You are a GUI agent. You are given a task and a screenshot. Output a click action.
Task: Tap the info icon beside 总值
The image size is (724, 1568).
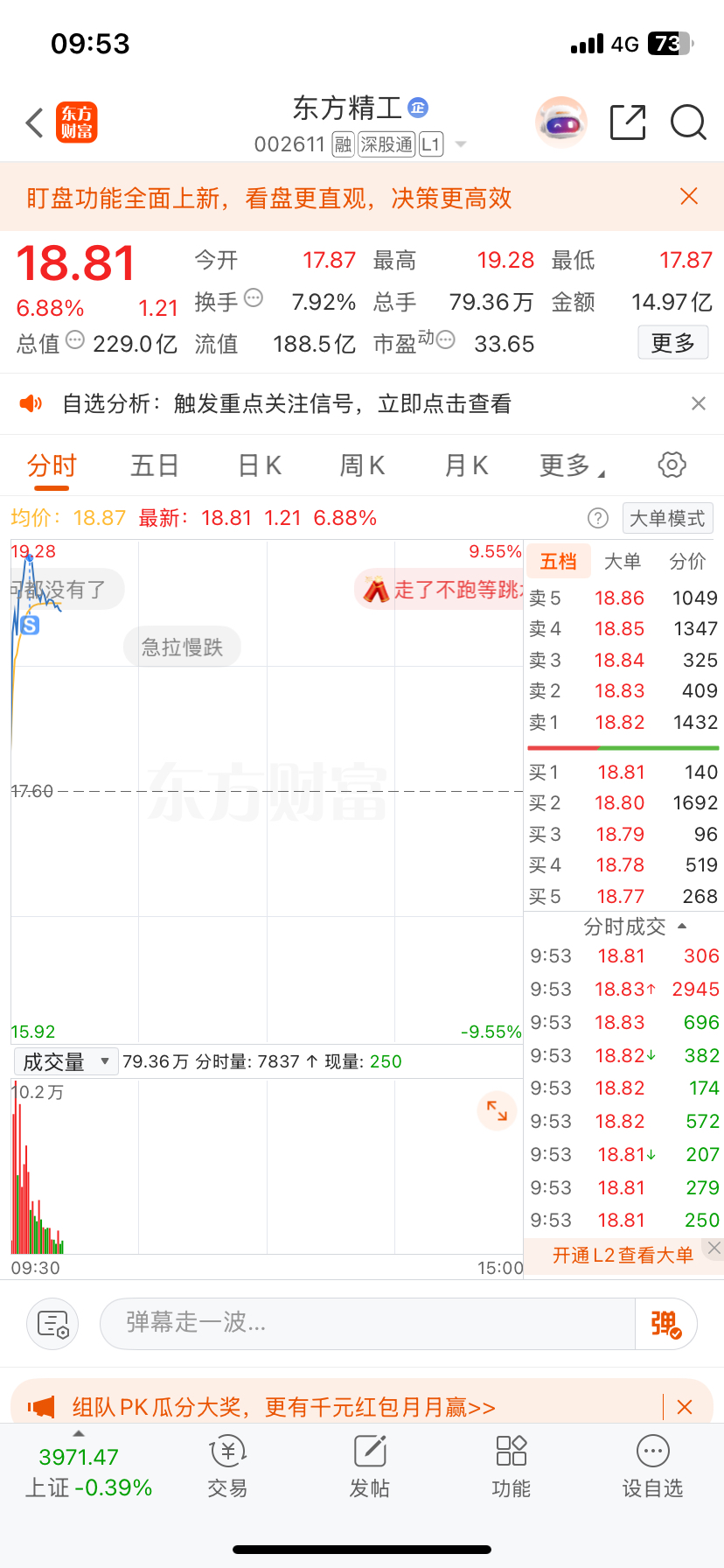(x=75, y=339)
